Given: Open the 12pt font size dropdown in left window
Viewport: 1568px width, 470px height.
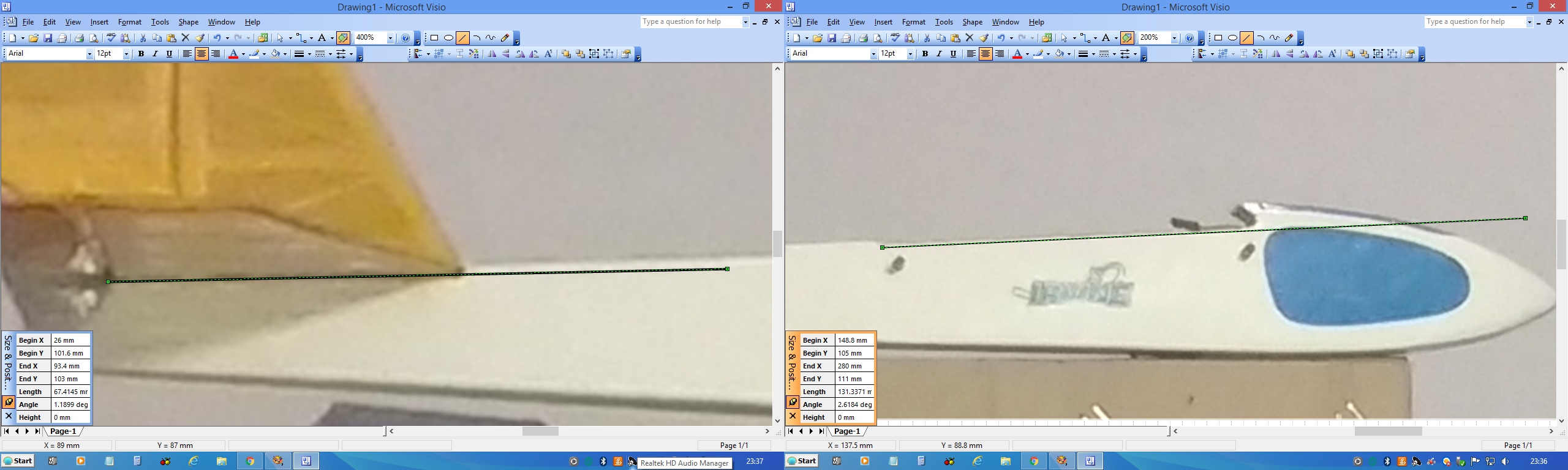Looking at the screenshot, I should (126, 54).
